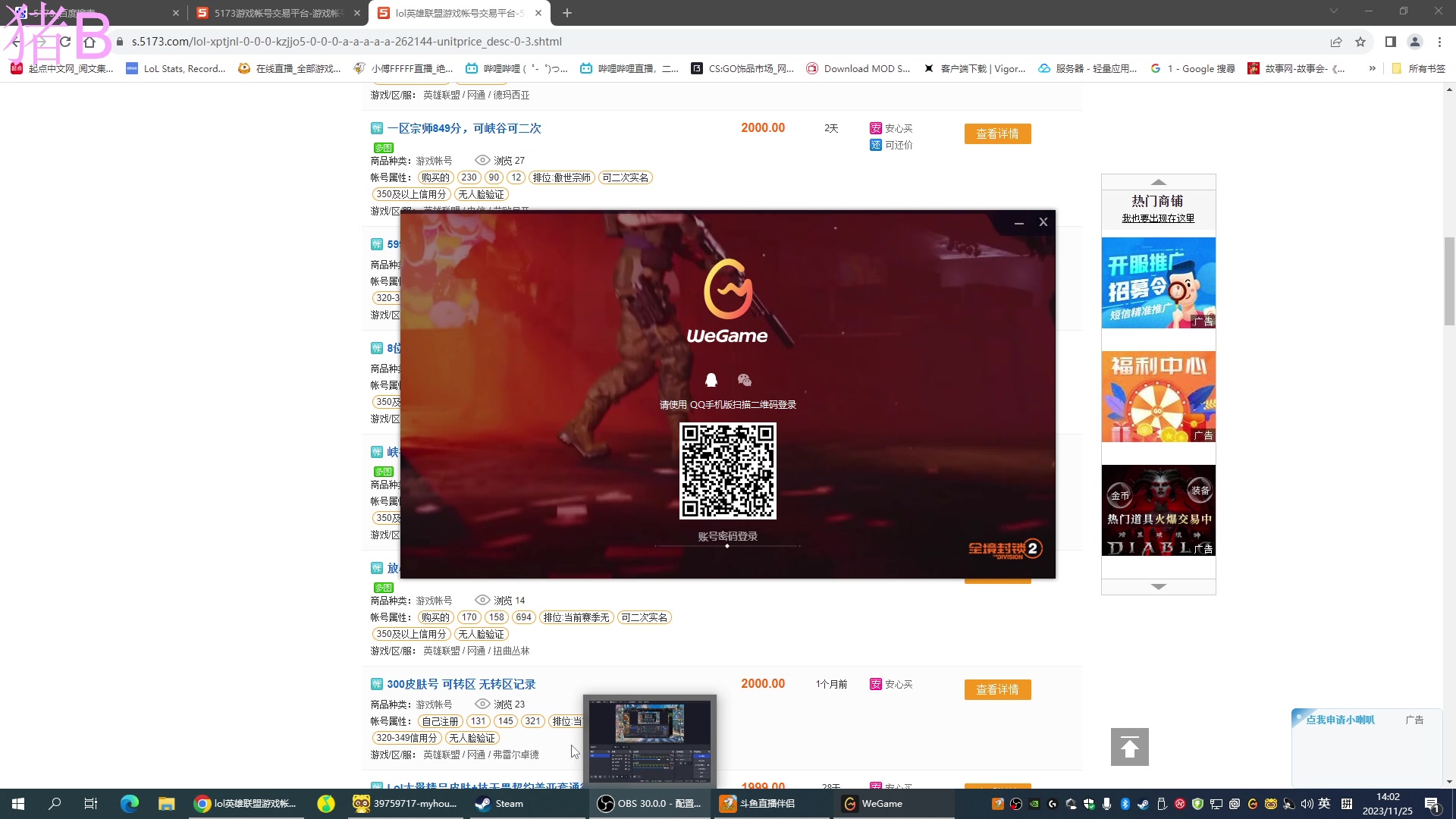This screenshot has width=1456, height=819.
Task: Open a new browser tab
Action: coord(567,13)
